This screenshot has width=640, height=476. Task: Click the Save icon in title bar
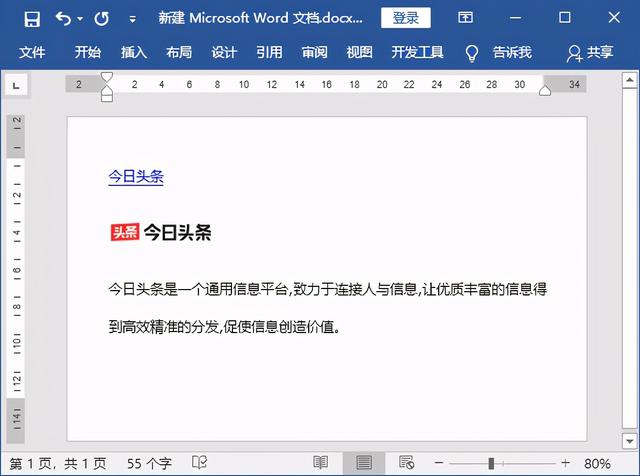[32, 18]
